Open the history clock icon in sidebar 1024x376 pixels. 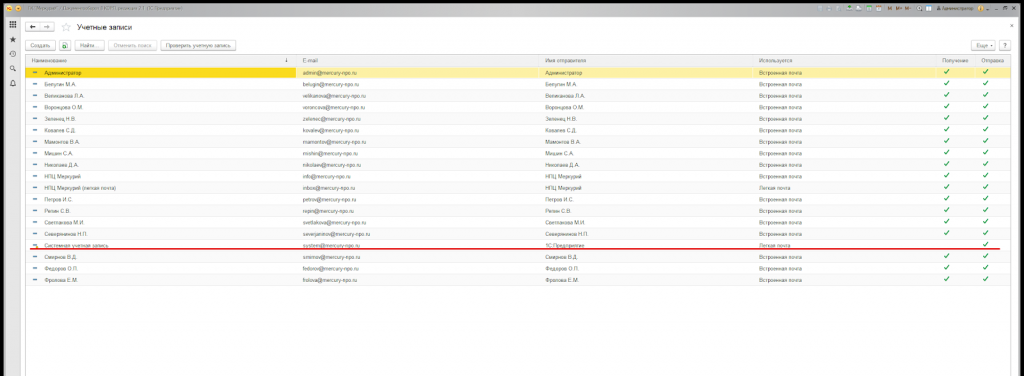(x=12, y=54)
